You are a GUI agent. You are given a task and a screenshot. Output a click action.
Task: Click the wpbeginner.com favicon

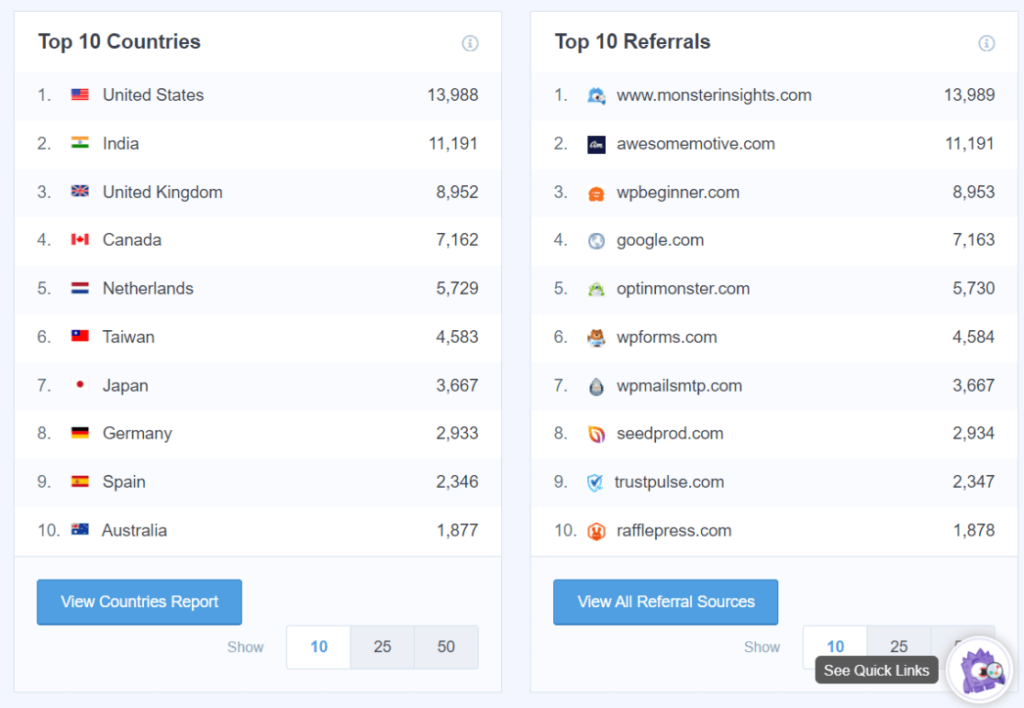tap(597, 191)
